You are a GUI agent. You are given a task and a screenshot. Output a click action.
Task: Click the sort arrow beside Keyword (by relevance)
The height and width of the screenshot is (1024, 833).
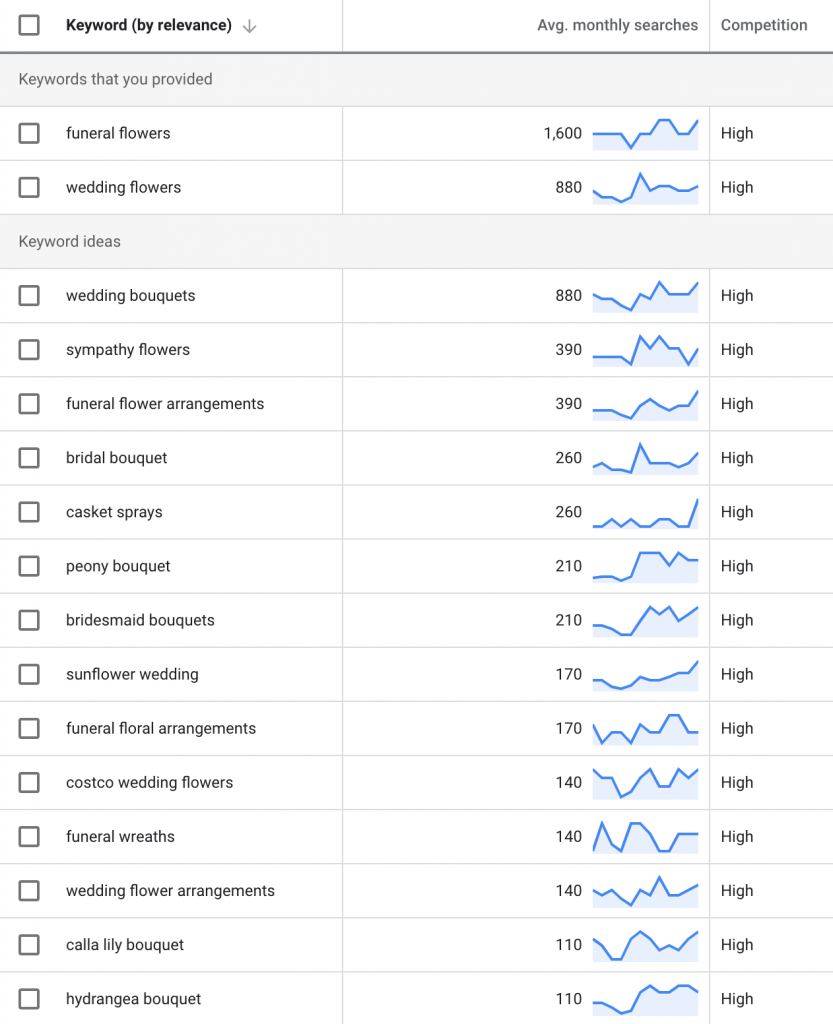click(249, 26)
